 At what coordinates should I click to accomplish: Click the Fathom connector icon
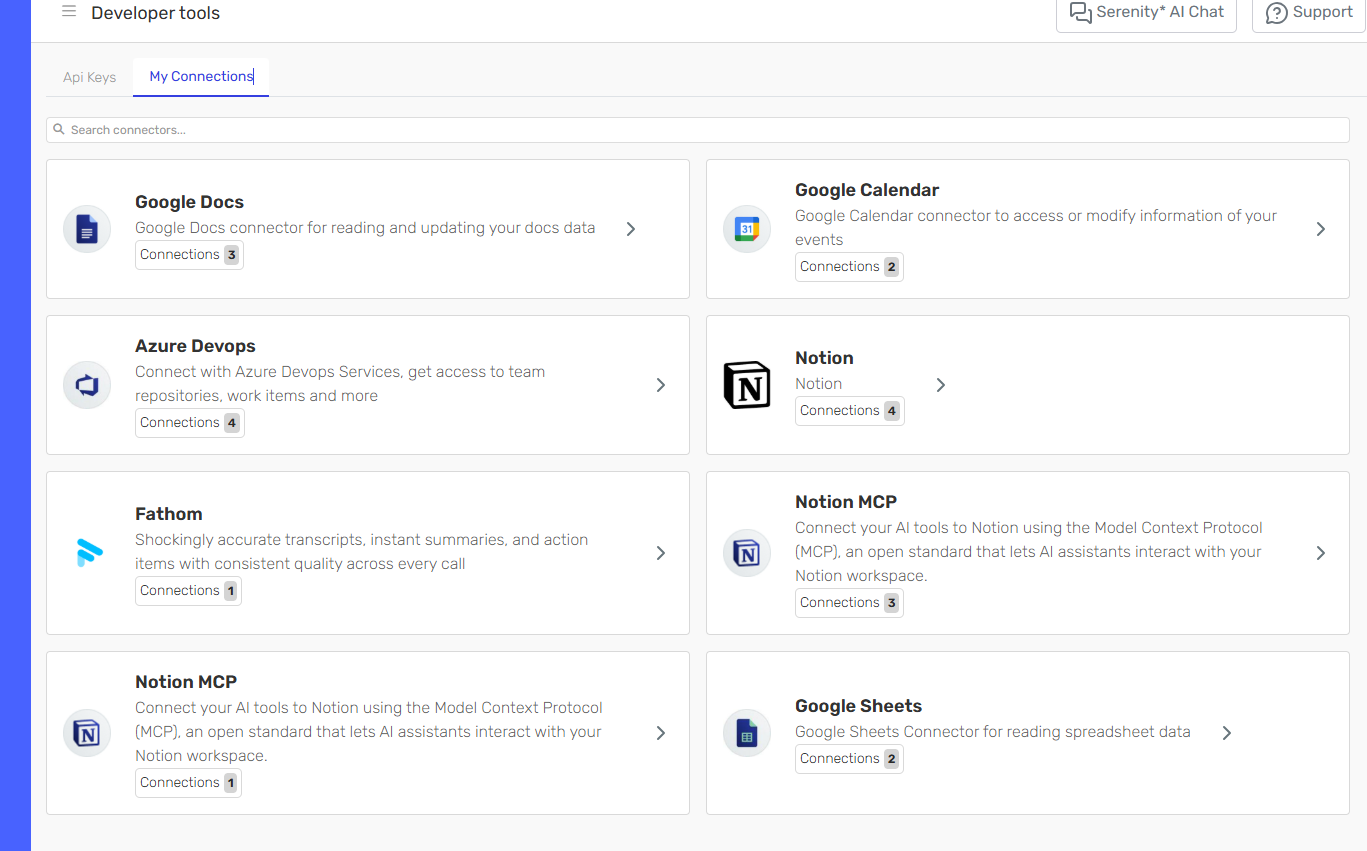(x=87, y=553)
